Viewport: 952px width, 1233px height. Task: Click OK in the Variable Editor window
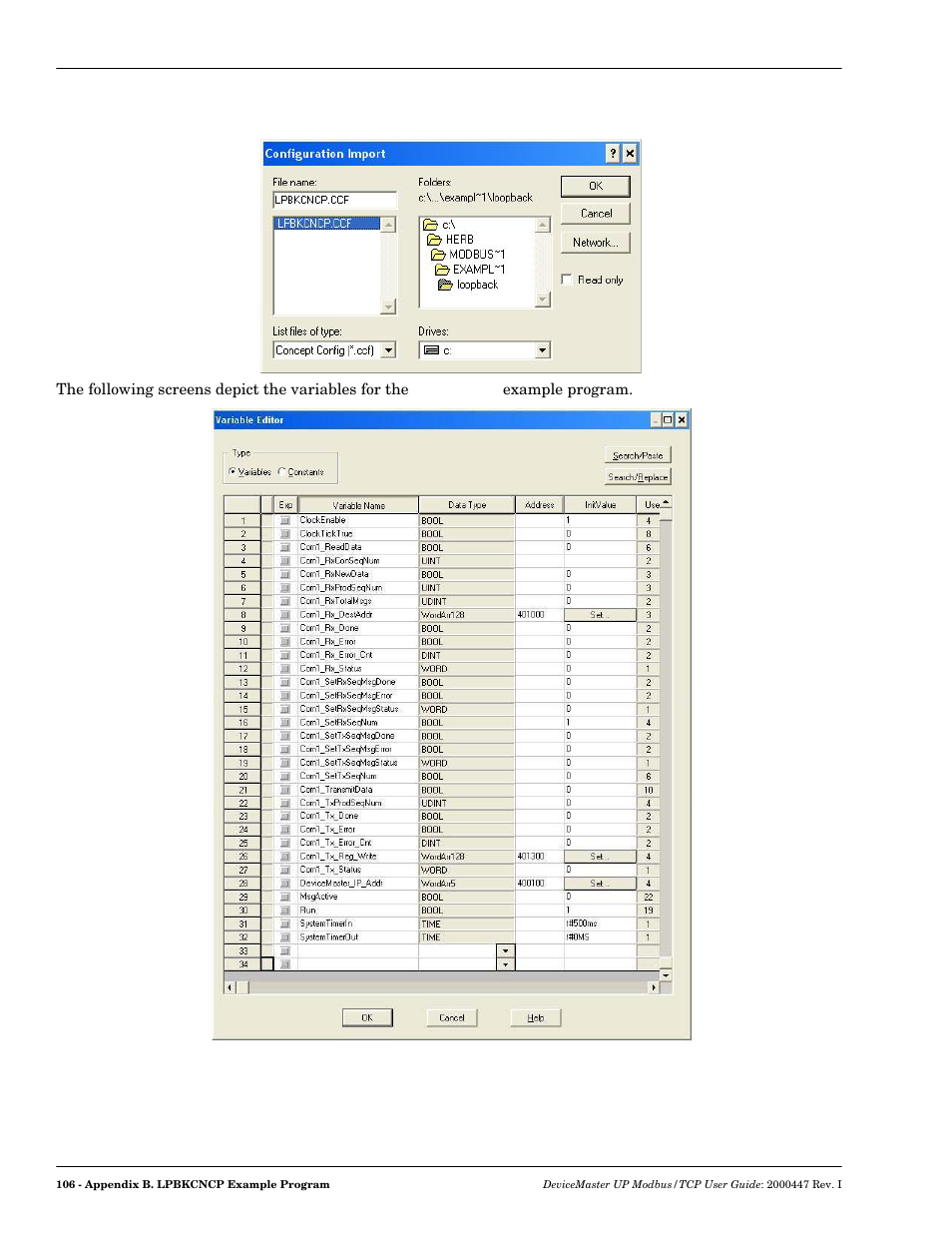[367, 1017]
